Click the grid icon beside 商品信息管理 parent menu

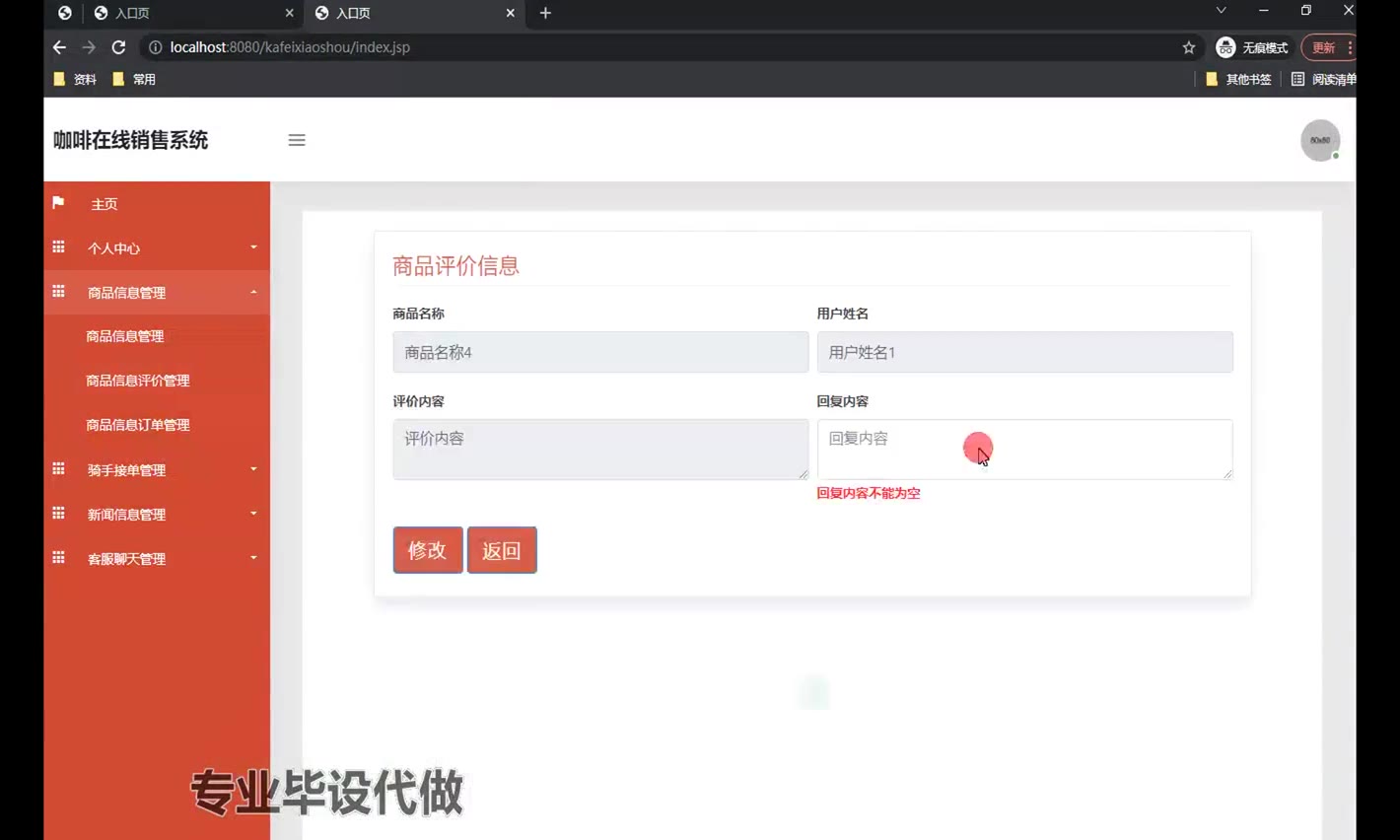(x=58, y=292)
